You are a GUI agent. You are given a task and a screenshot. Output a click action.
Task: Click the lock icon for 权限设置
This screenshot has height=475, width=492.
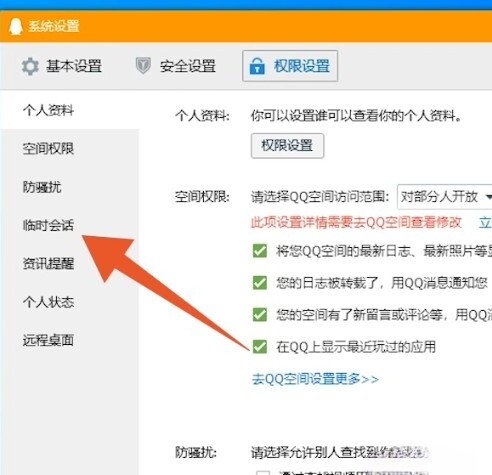257,65
